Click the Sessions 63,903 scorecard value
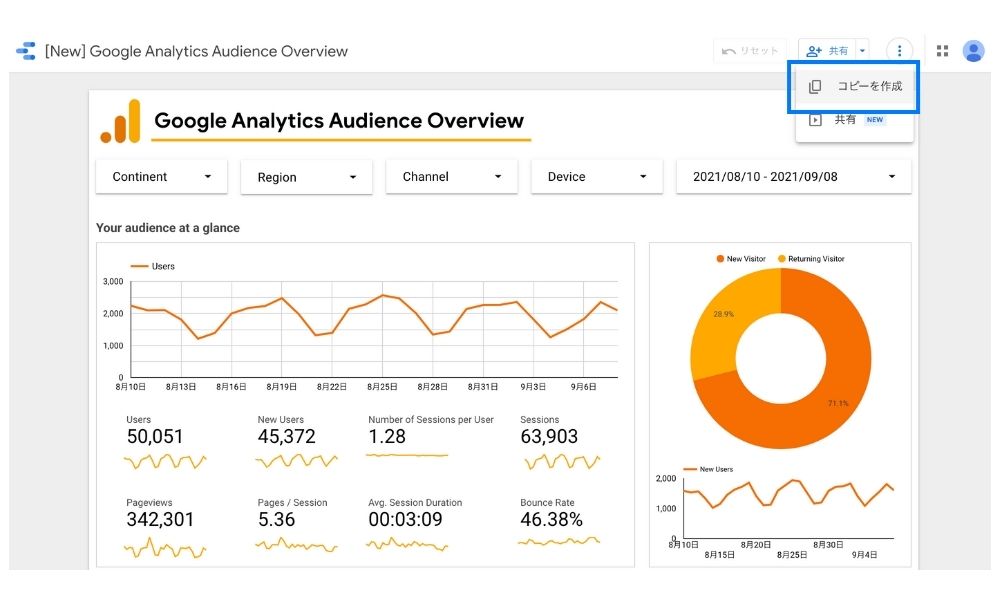This screenshot has width=1000, height=600. click(x=549, y=437)
